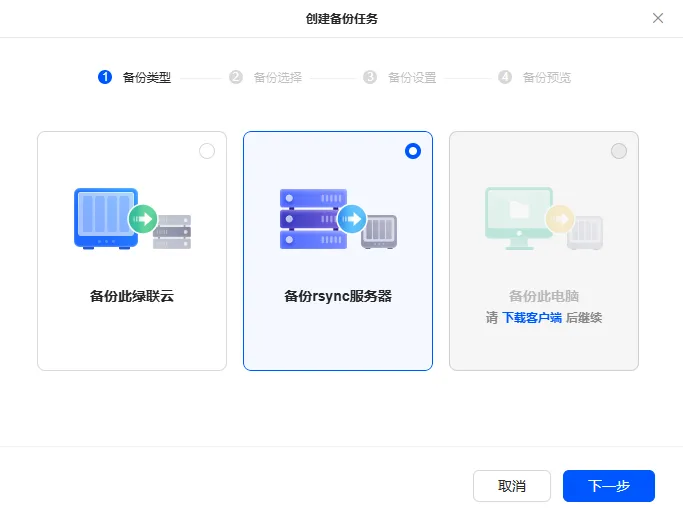The width and height of the screenshot is (683, 520).
Task: Click the NAS-to-server backup illustration icon
Action: 132,219
